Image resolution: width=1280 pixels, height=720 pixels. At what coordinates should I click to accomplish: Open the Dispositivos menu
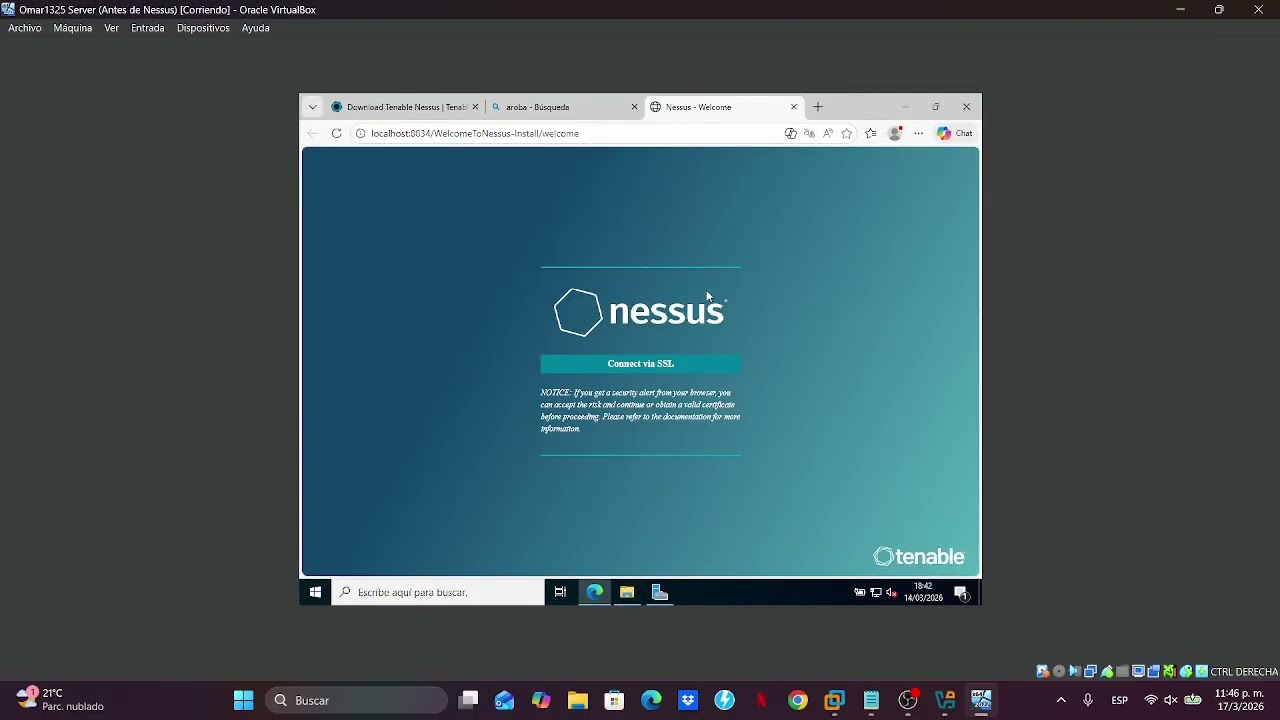click(203, 28)
